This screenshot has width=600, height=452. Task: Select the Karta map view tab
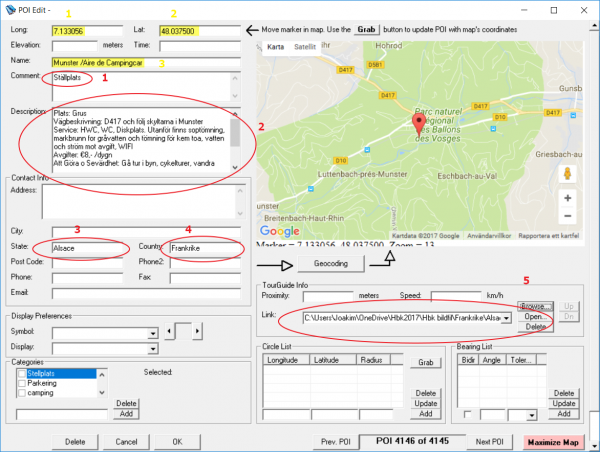[x=275, y=45]
